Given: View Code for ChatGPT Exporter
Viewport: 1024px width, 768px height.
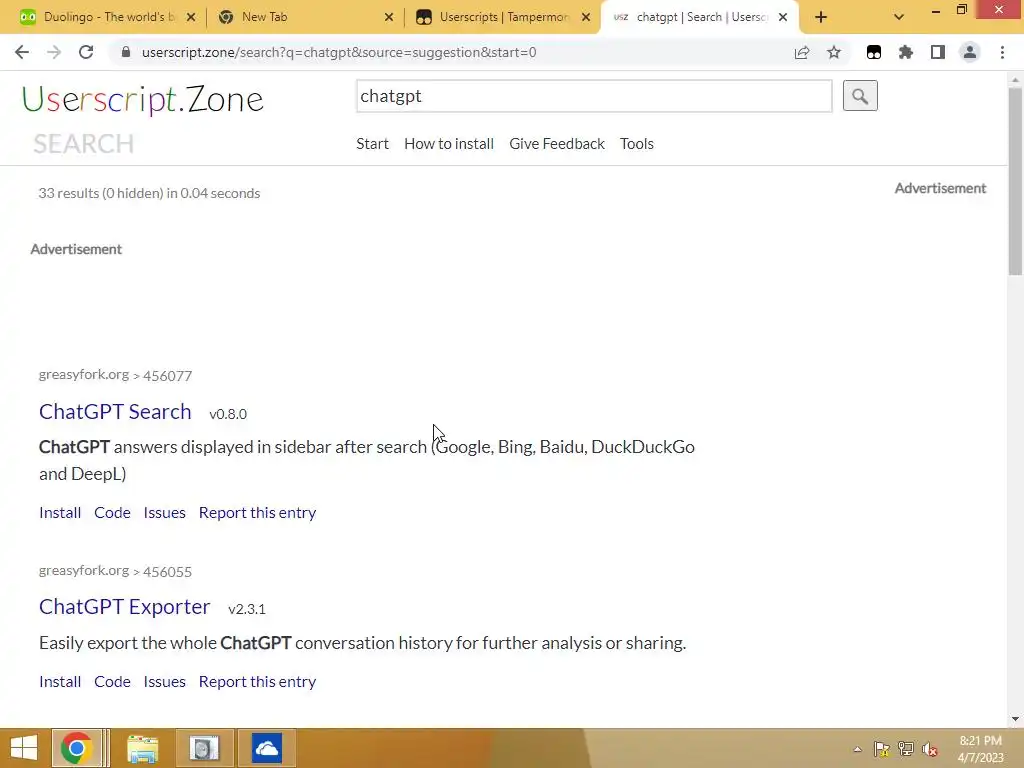Looking at the screenshot, I should pyautogui.click(x=112, y=682).
